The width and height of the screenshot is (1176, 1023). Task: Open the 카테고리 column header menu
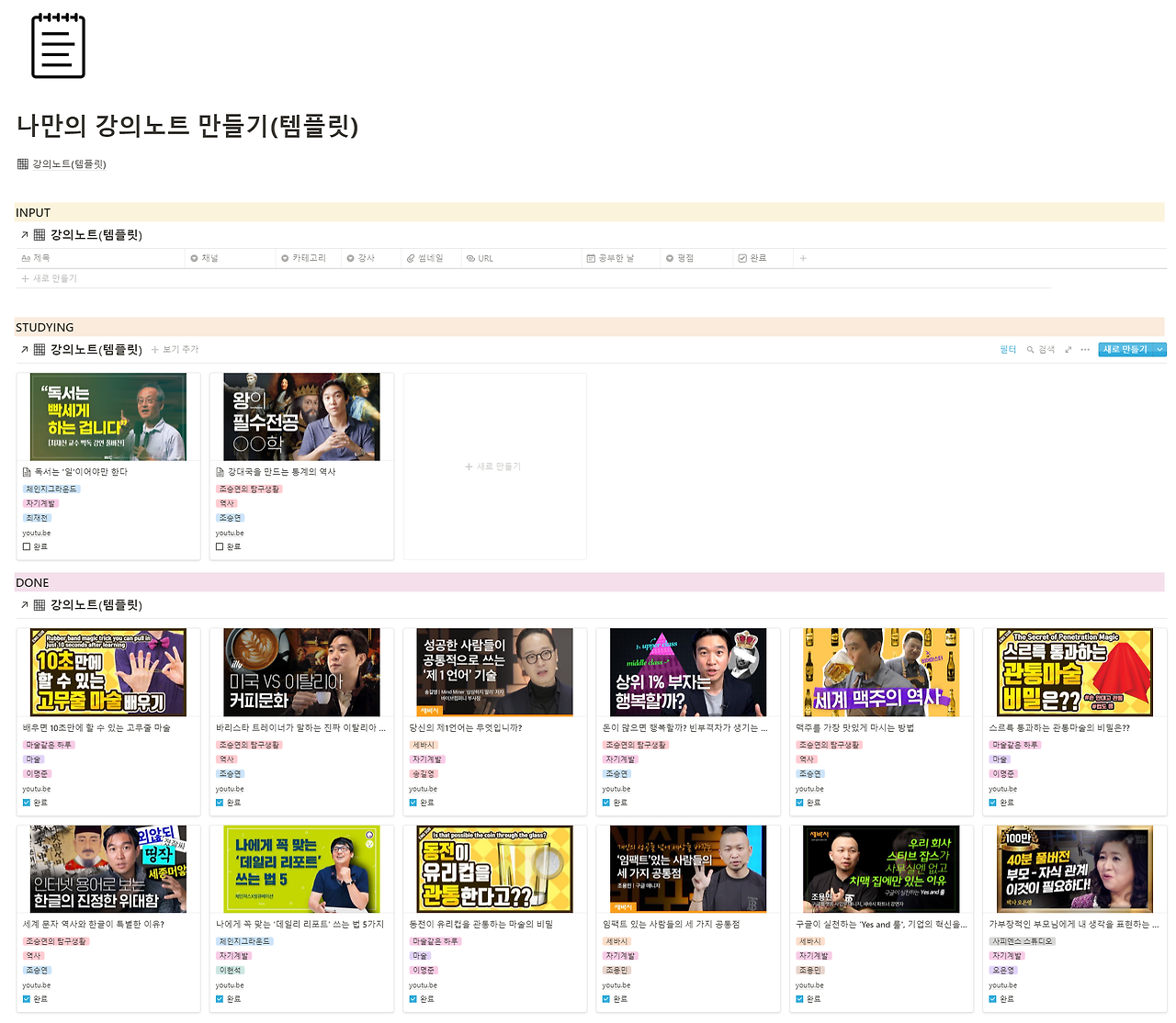(x=309, y=258)
